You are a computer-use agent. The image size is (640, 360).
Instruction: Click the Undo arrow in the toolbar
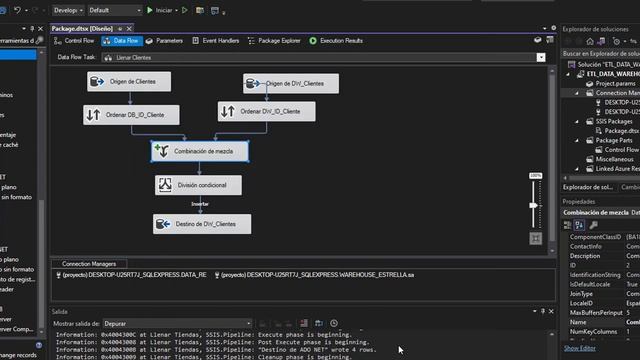pos(17,10)
